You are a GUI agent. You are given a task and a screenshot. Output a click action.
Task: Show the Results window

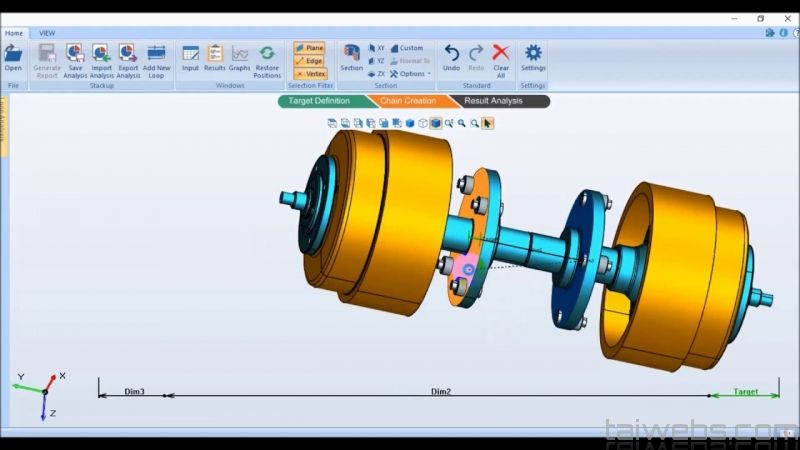tap(215, 58)
